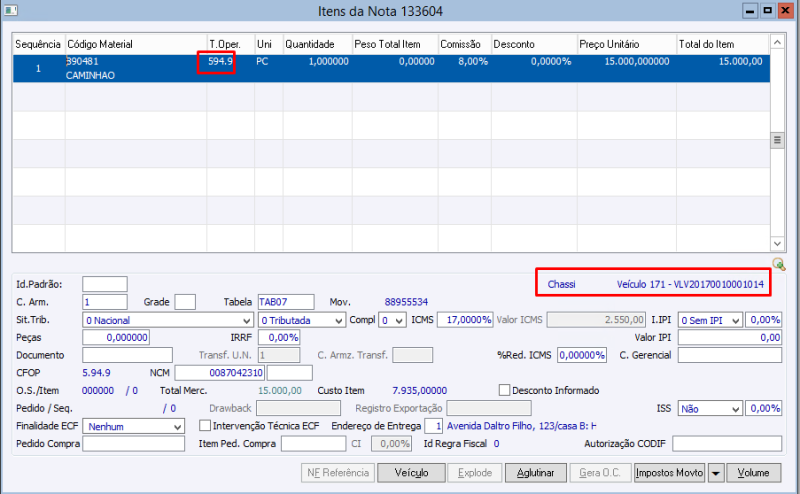Click the Preço Unitário column header

pos(625,44)
